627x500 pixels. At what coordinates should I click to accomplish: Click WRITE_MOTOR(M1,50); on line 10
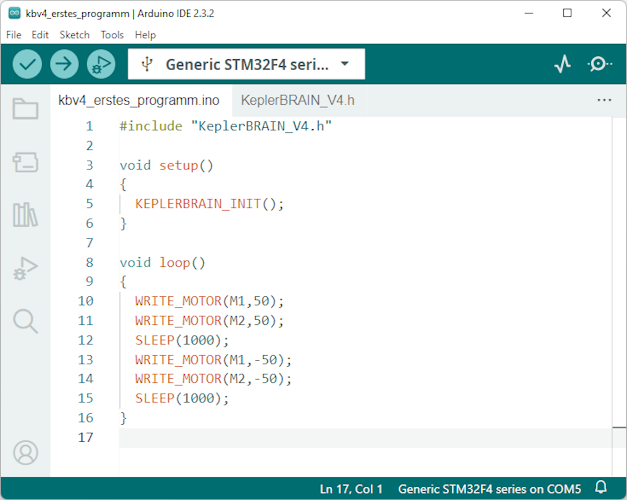(209, 301)
